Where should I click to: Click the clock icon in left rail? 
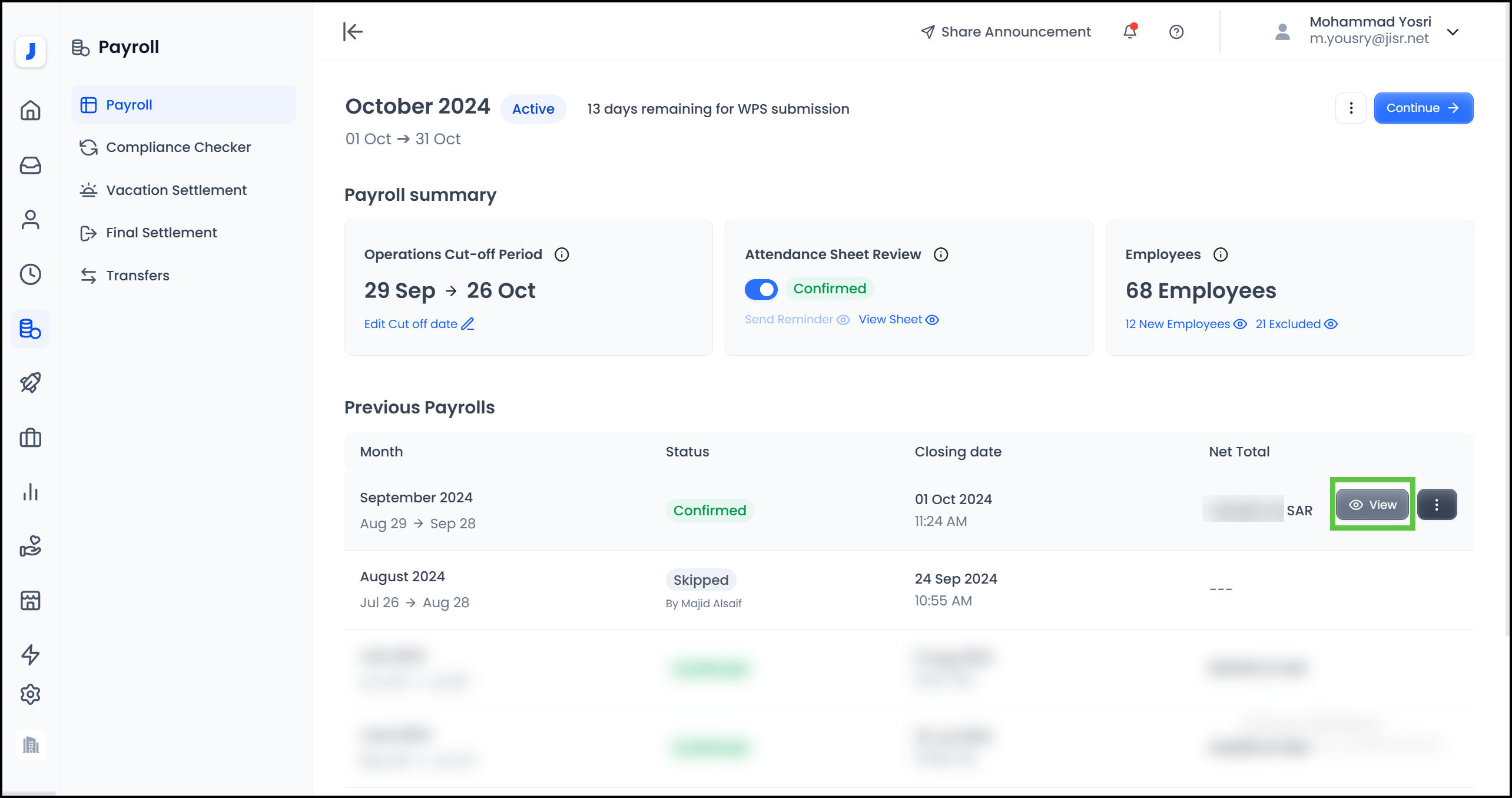click(31, 274)
